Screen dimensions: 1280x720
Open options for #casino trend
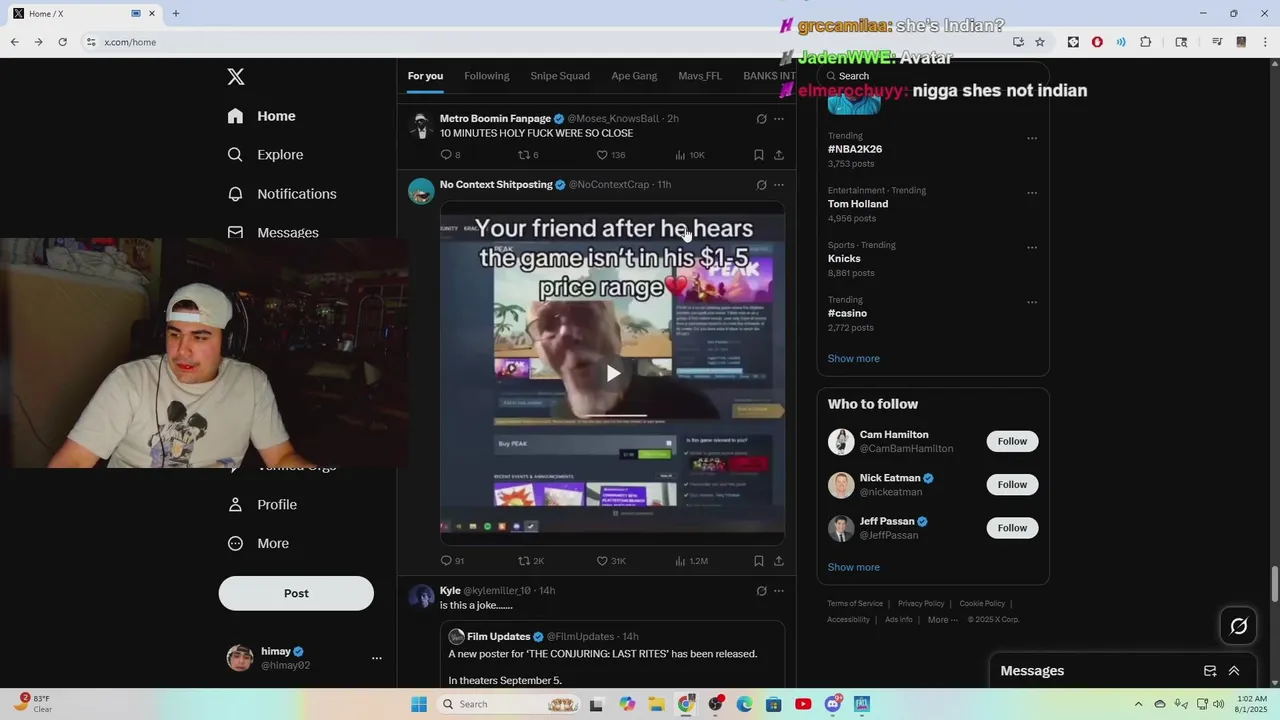coord(1032,302)
